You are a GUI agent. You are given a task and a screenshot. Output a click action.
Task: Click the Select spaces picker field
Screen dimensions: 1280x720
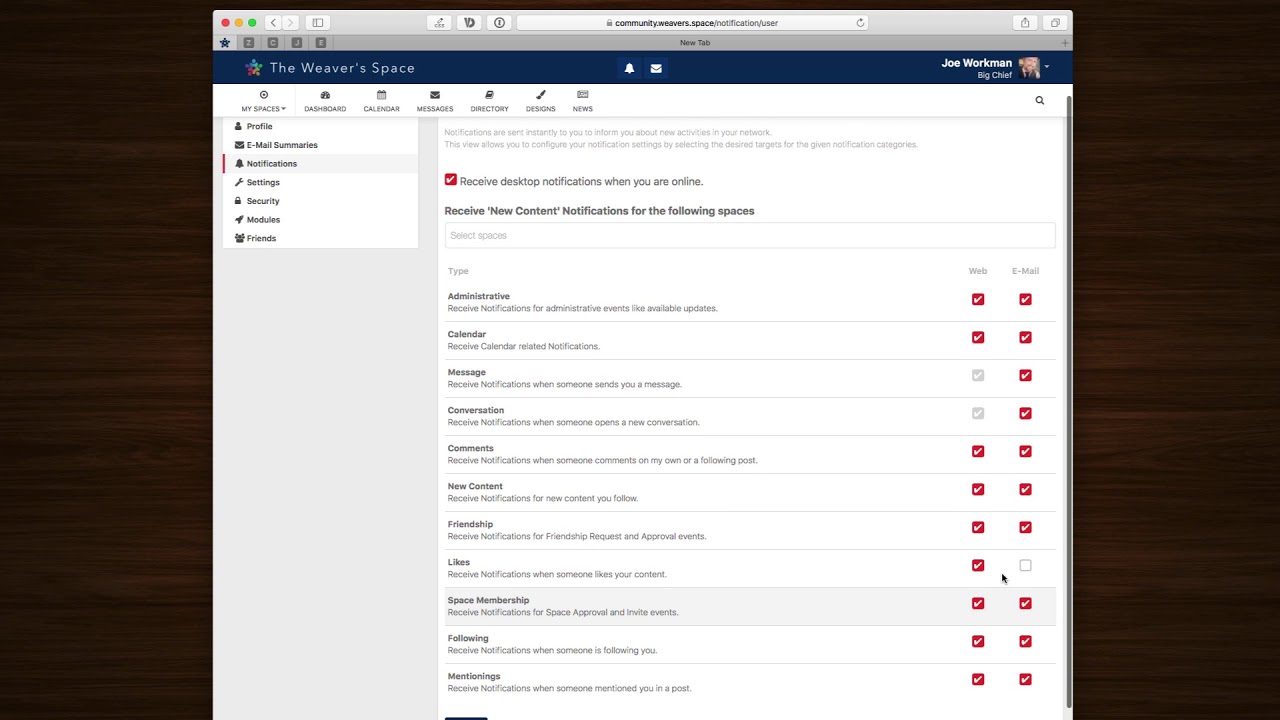749,235
